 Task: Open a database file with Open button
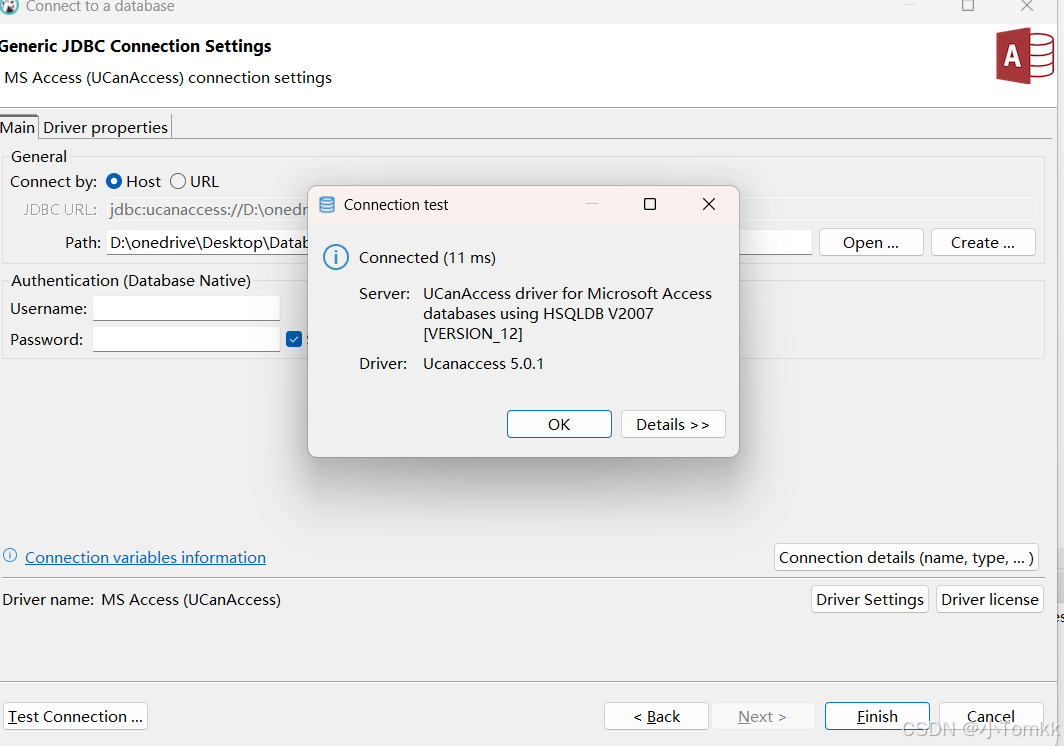871,242
